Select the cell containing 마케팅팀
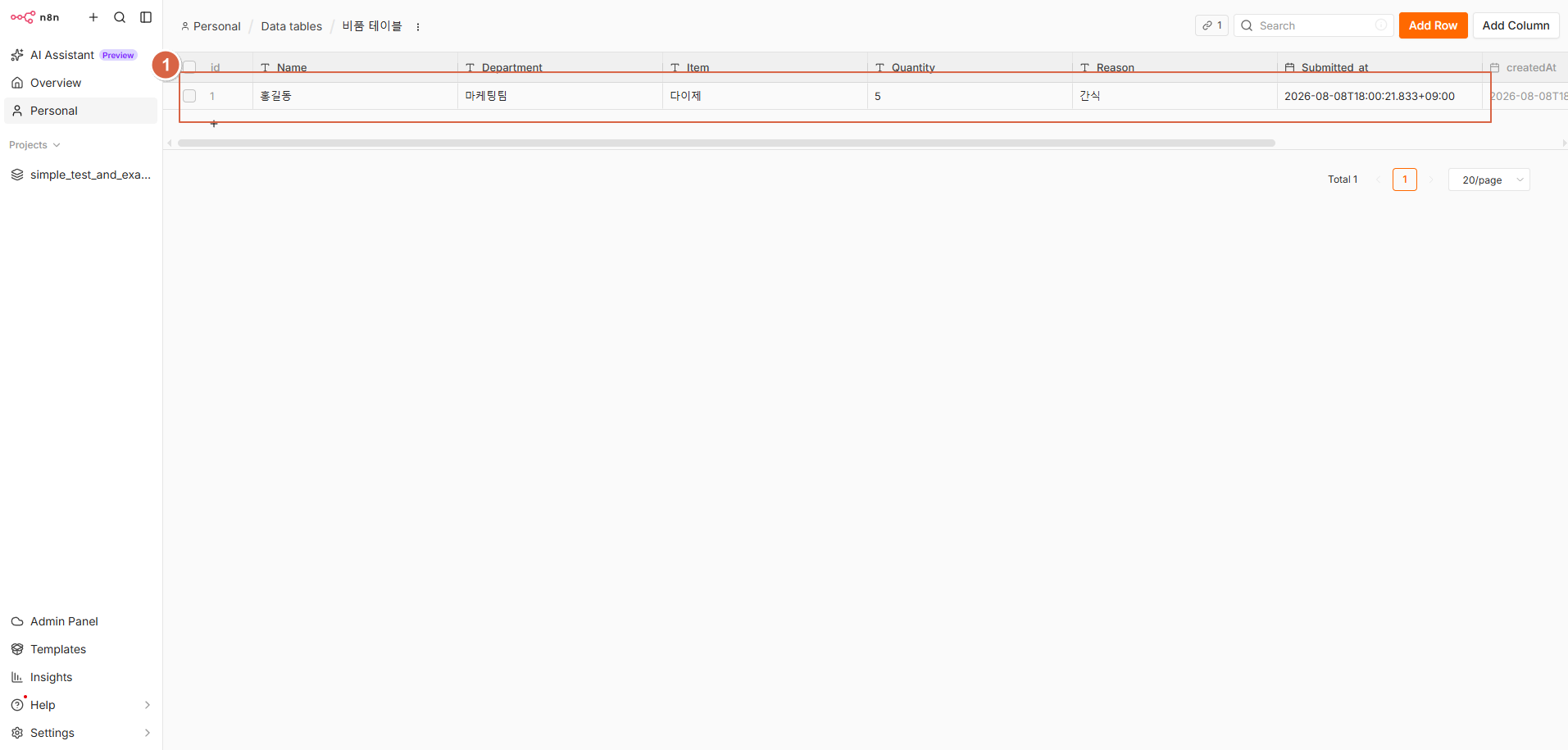Screen dimensions: 1568x750 [560, 96]
